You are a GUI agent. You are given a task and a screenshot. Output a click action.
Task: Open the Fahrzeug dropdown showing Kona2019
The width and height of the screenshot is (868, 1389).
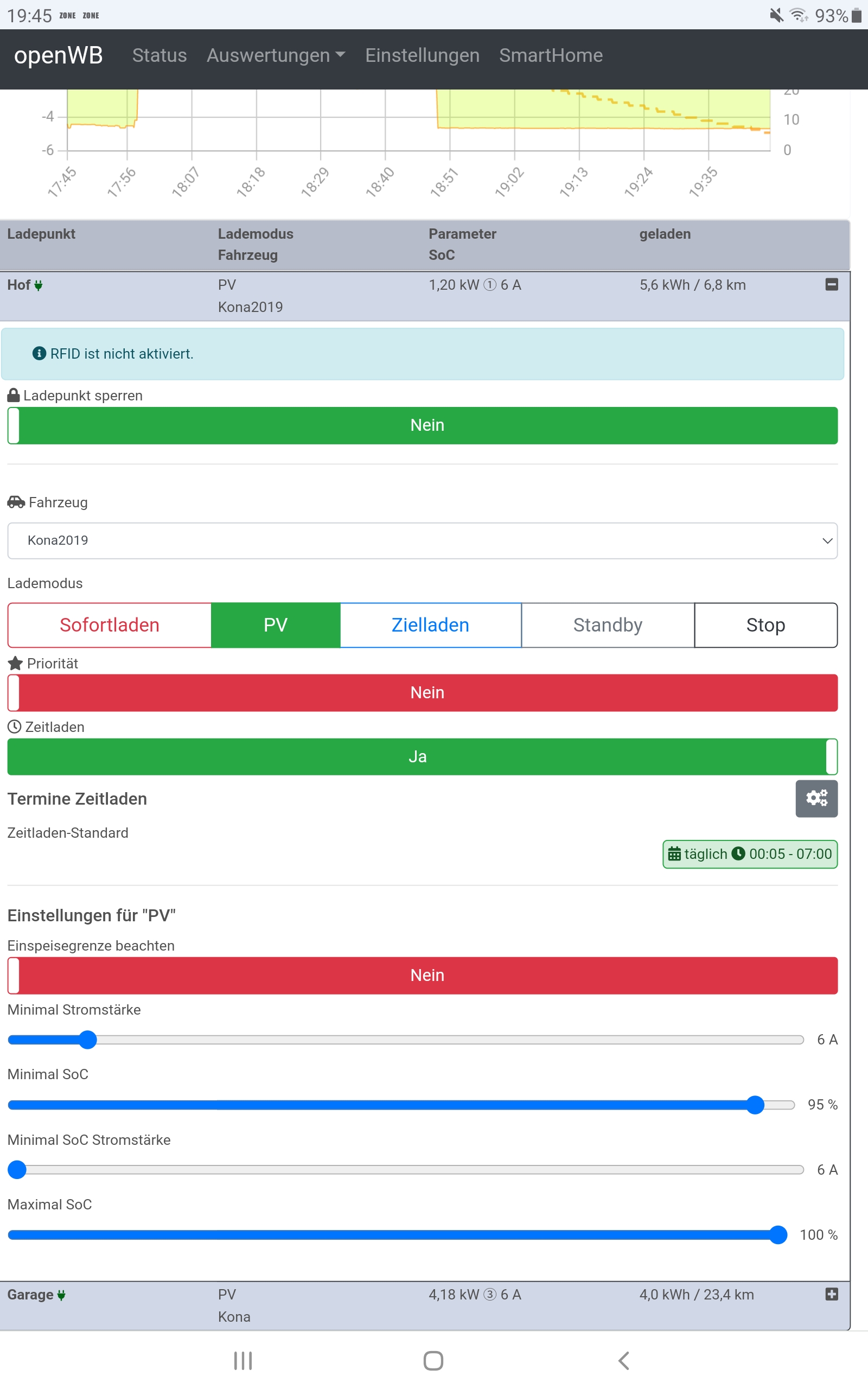423,540
